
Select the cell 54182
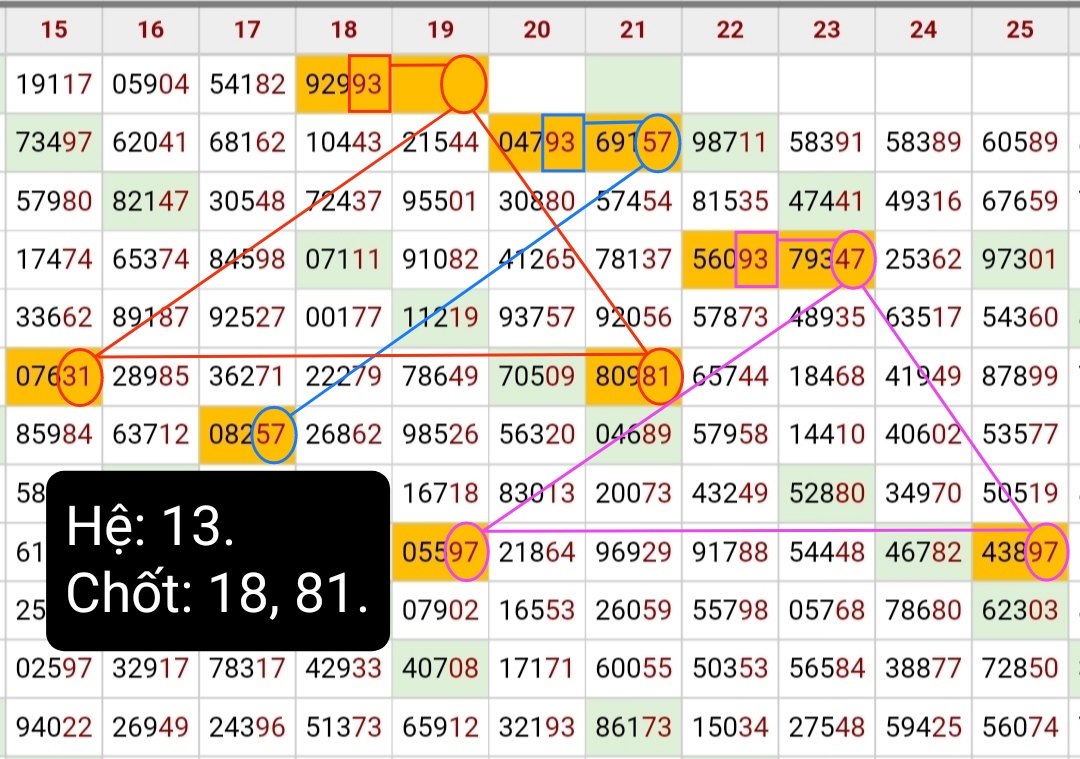pos(247,84)
